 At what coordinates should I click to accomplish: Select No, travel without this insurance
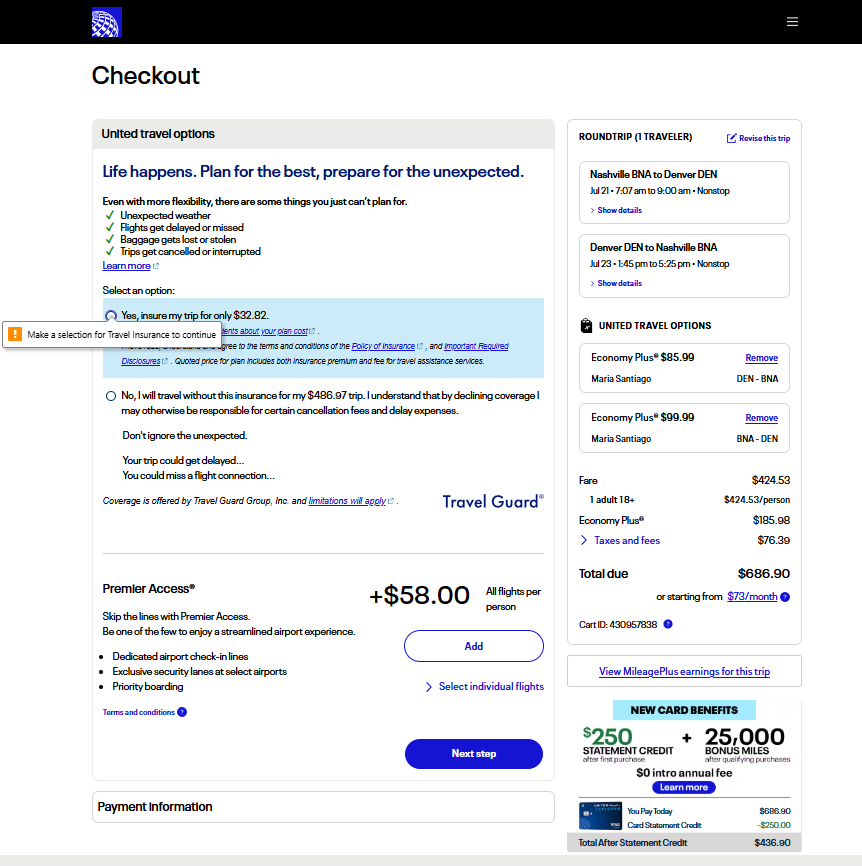pyautogui.click(x=111, y=396)
